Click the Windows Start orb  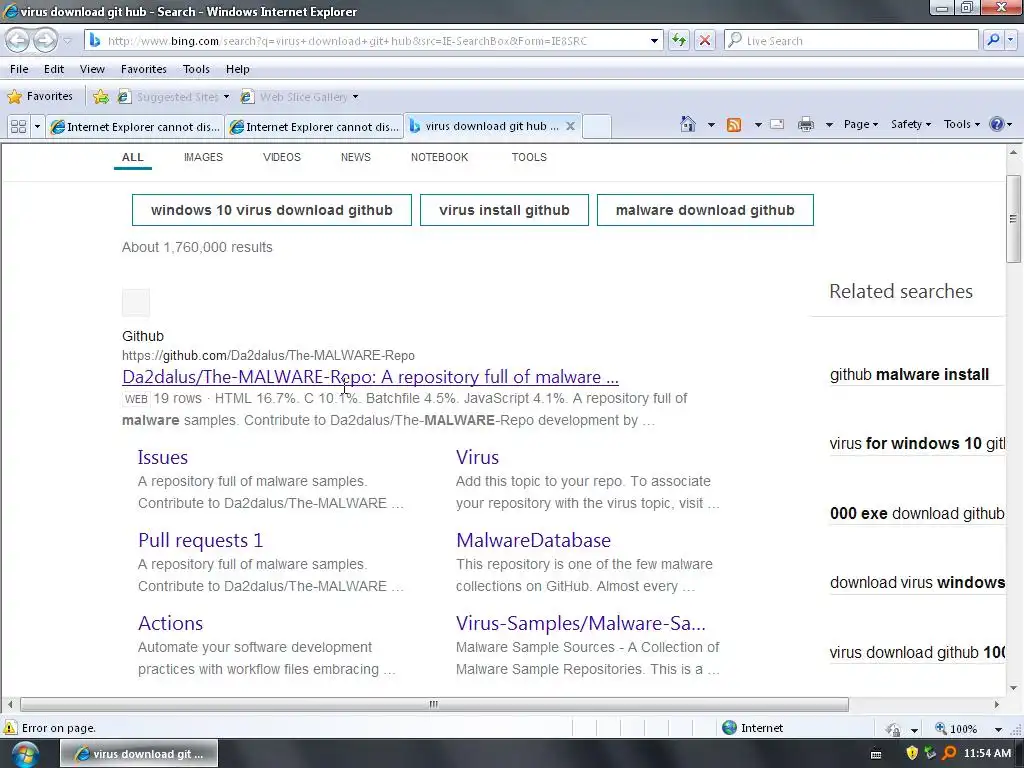pyautogui.click(x=24, y=754)
